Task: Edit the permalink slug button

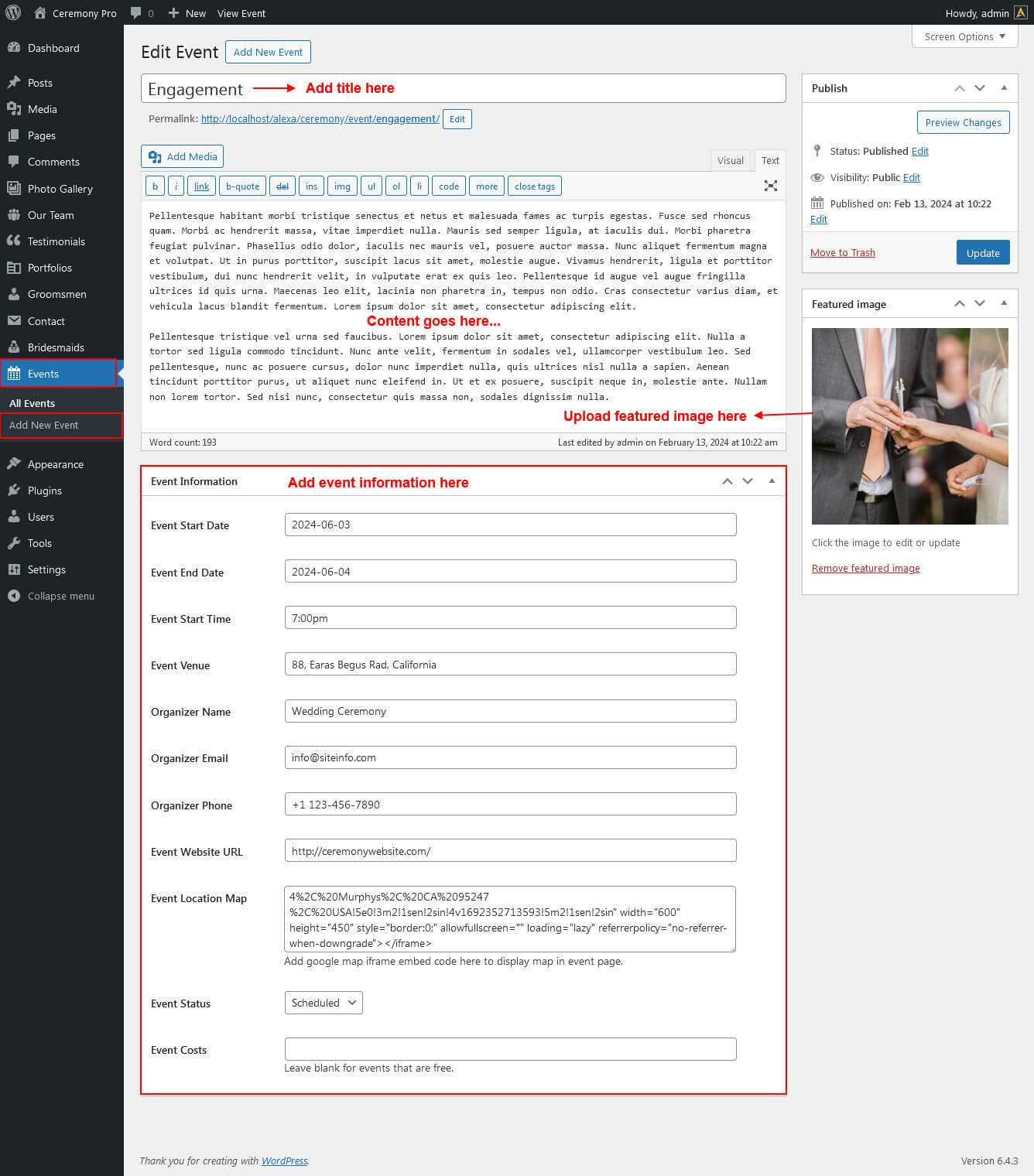Action: tap(457, 119)
